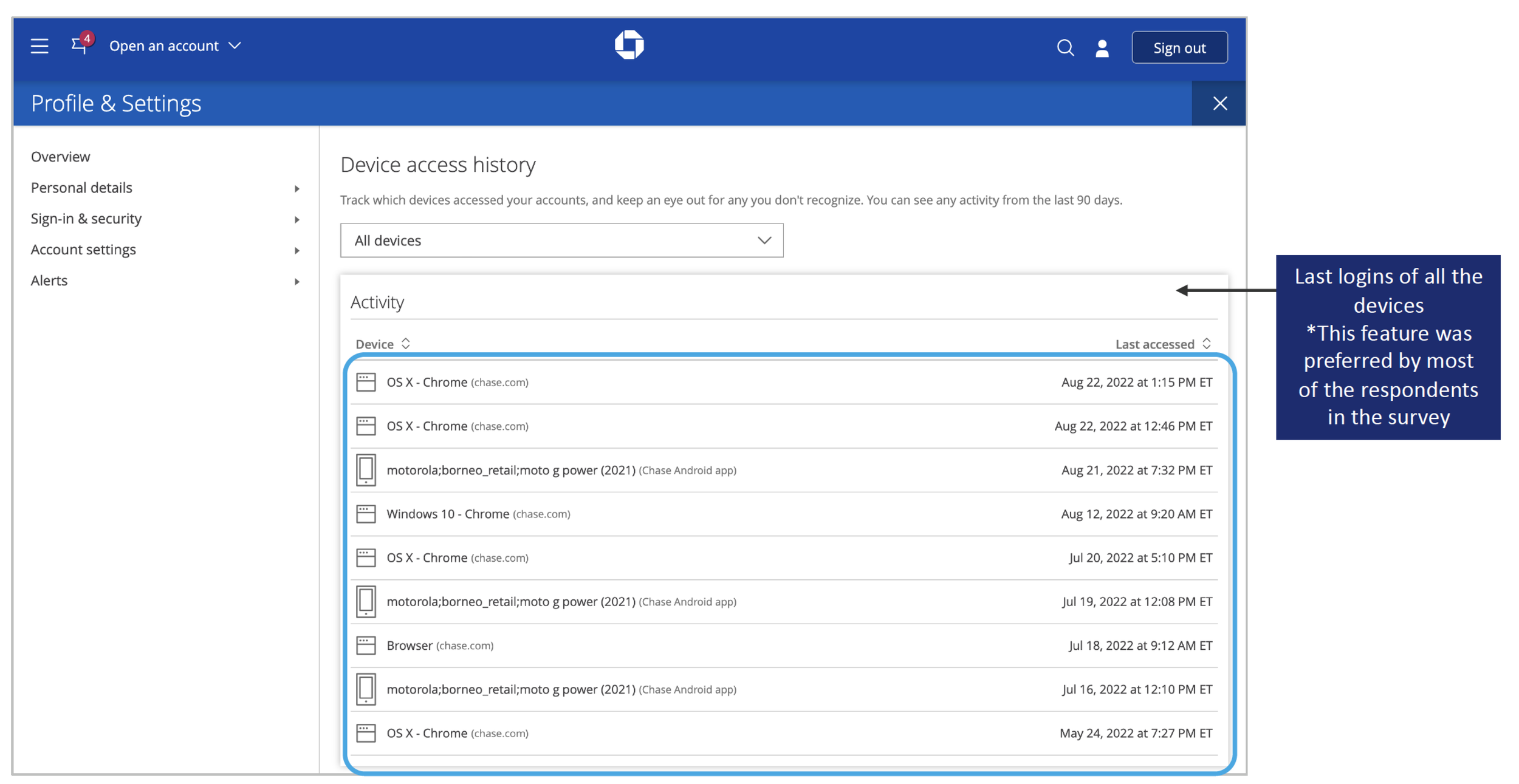The width and height of the screenshot is (1519, 784).
Task: Click the user profile icon
Action: [x=1102, y=48]
